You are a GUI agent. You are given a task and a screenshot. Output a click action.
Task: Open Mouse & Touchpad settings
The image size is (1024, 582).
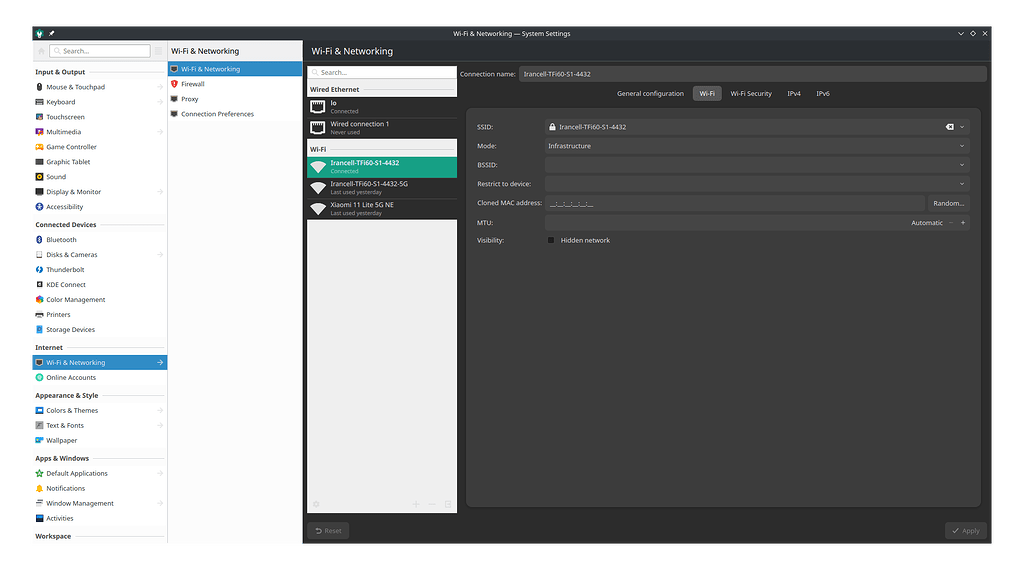[x=99, y=87]
